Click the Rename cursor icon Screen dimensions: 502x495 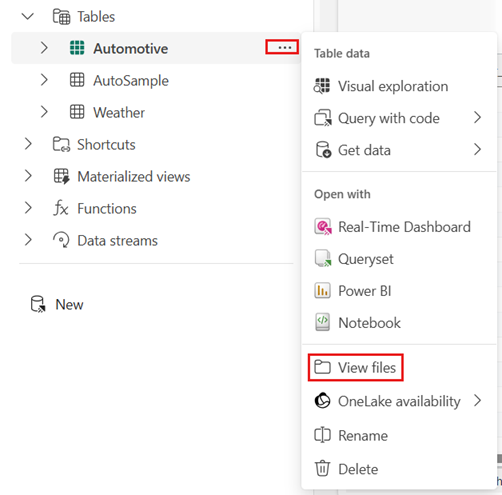(322, 435)
